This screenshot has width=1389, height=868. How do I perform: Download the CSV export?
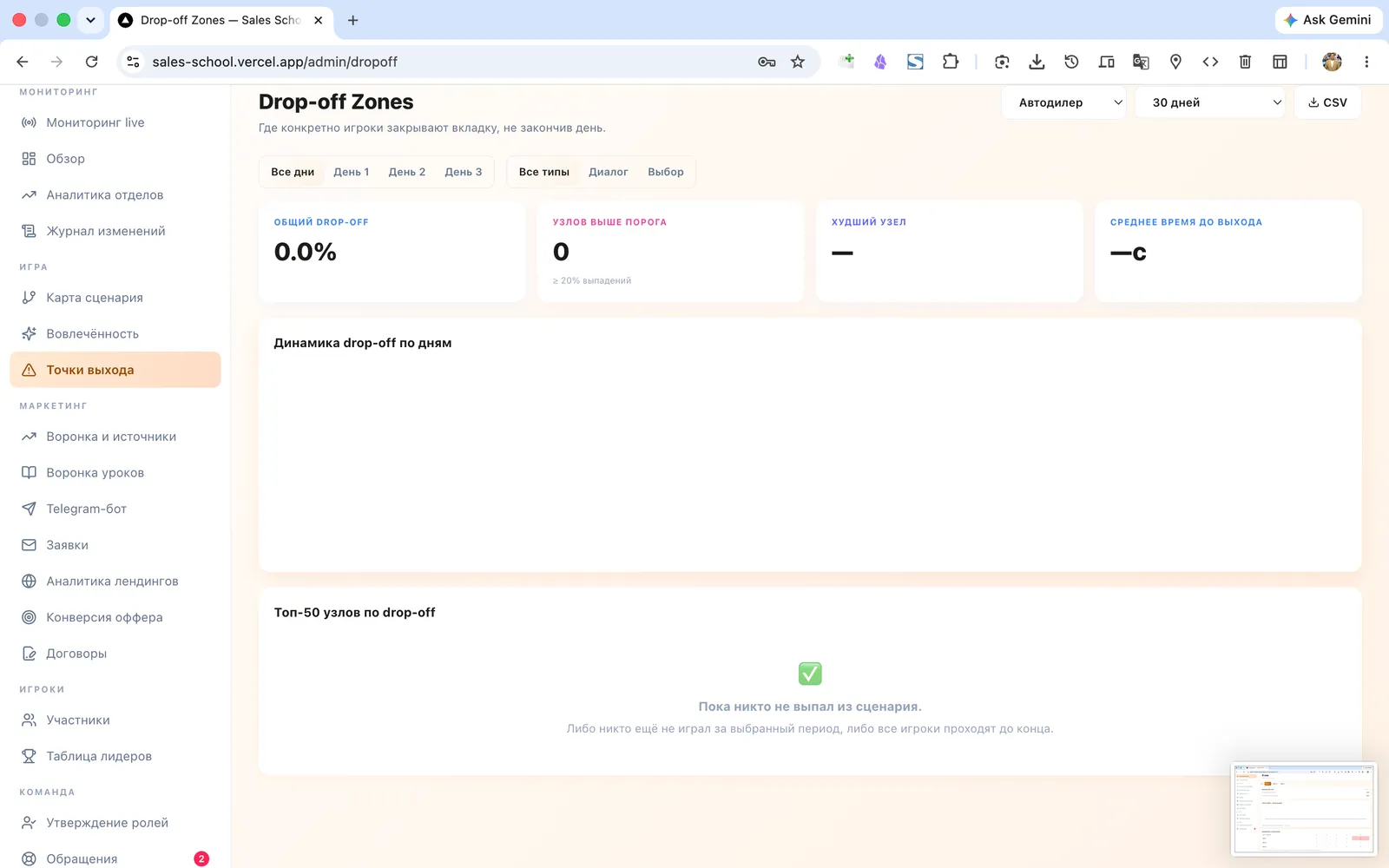click(x=1327, y=102)
